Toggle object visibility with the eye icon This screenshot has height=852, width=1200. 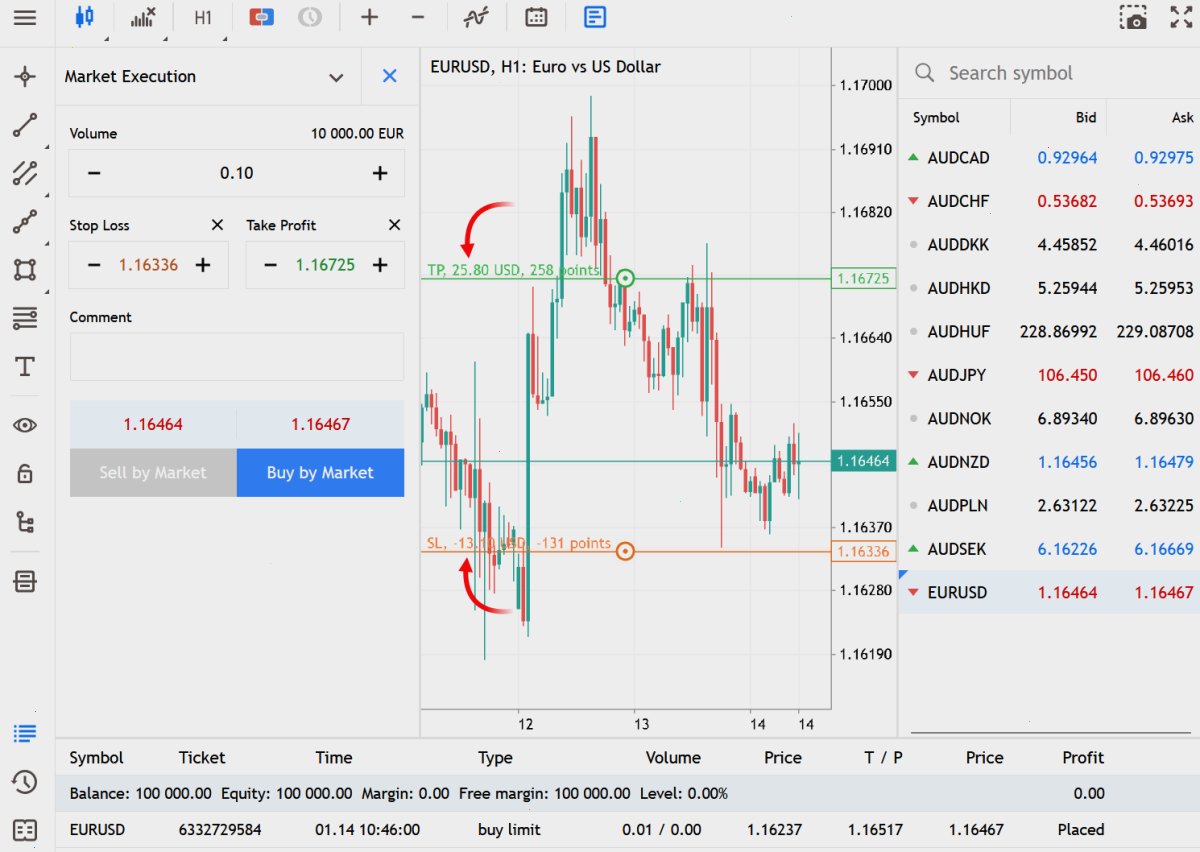point(25,425)
